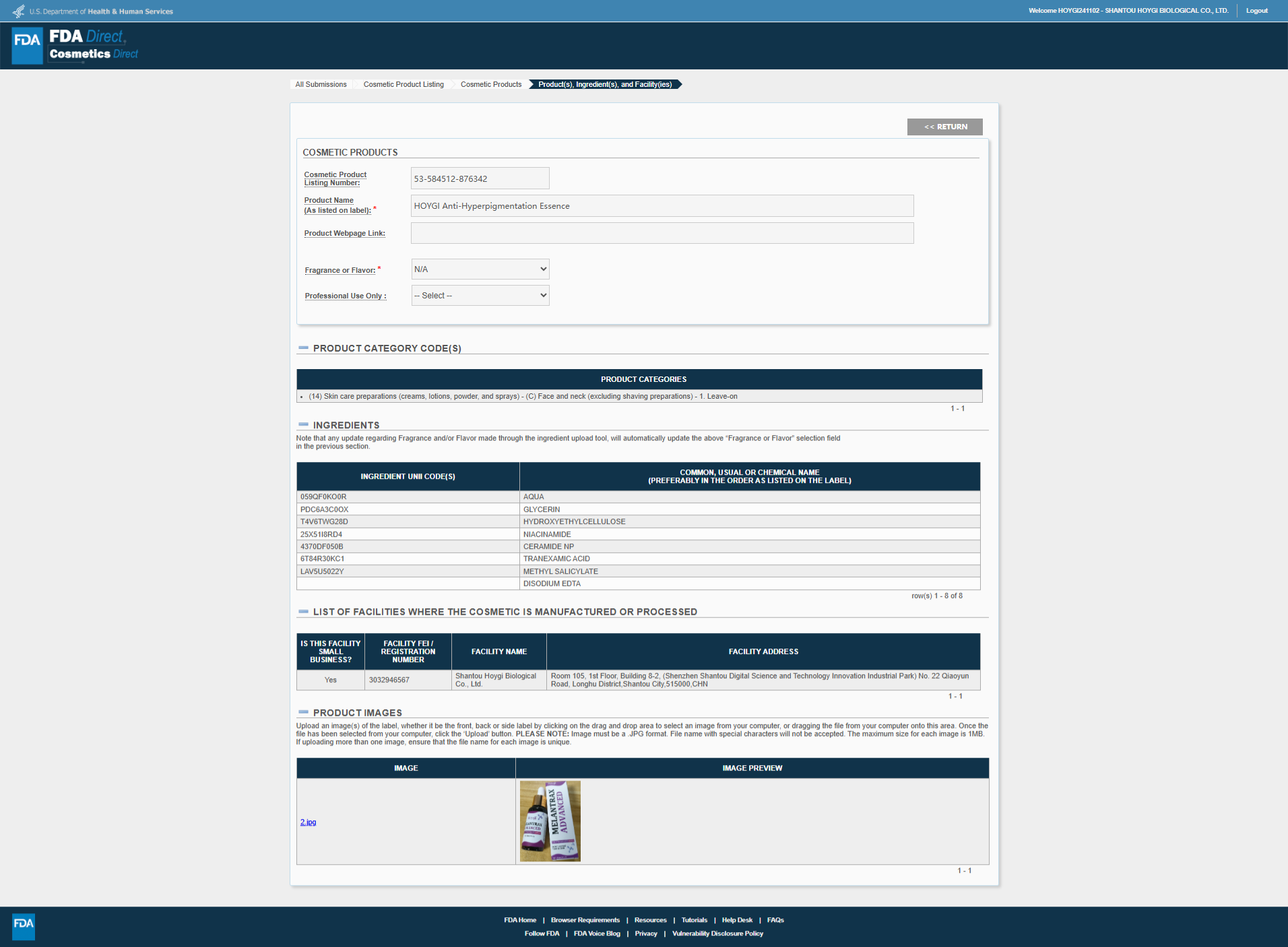This screenshot has height=947, width=1288.
Task: Go to All Submissions breadcrumb
Action: 321,84
